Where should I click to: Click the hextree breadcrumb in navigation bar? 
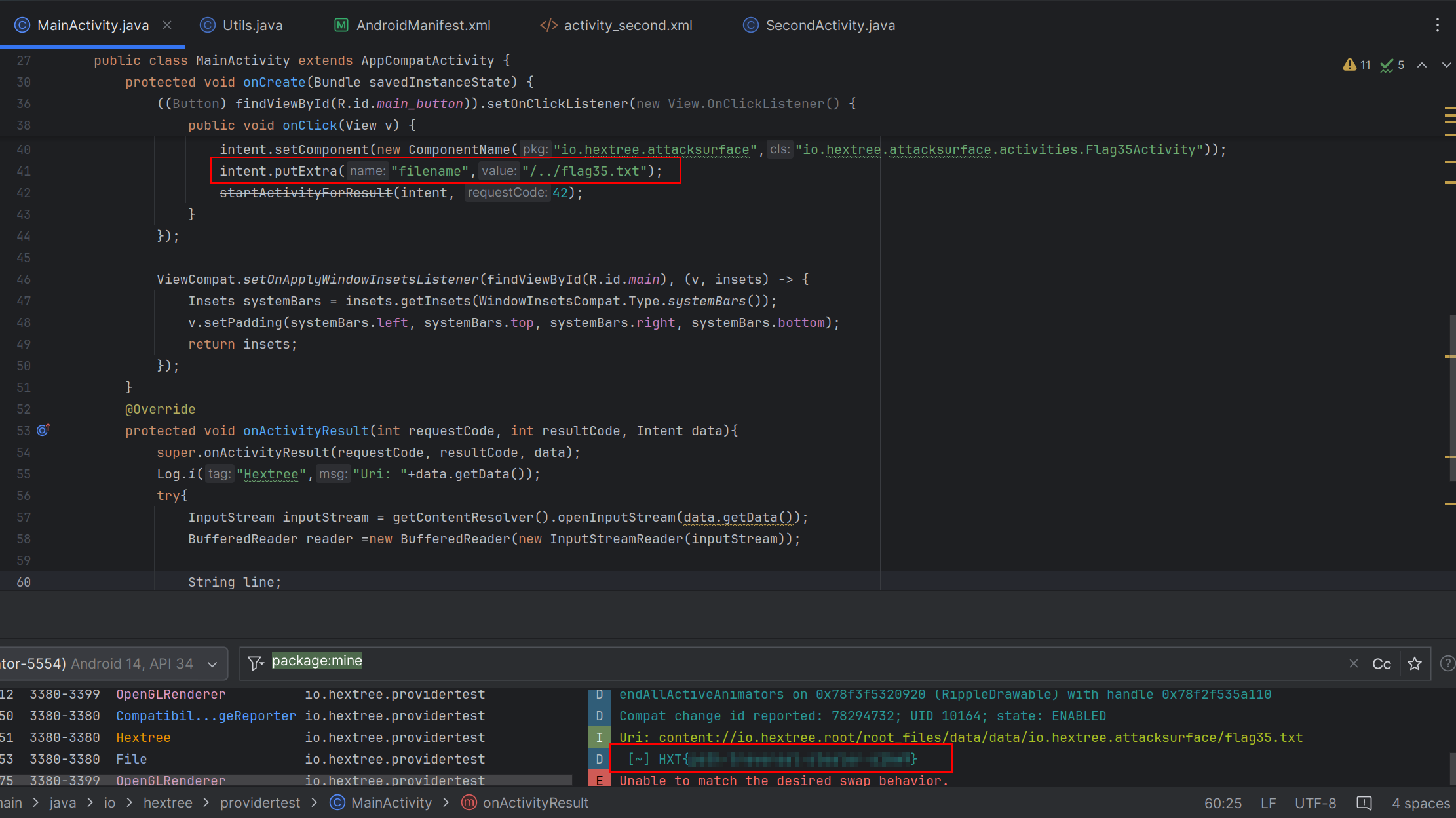tap(168, 802)
